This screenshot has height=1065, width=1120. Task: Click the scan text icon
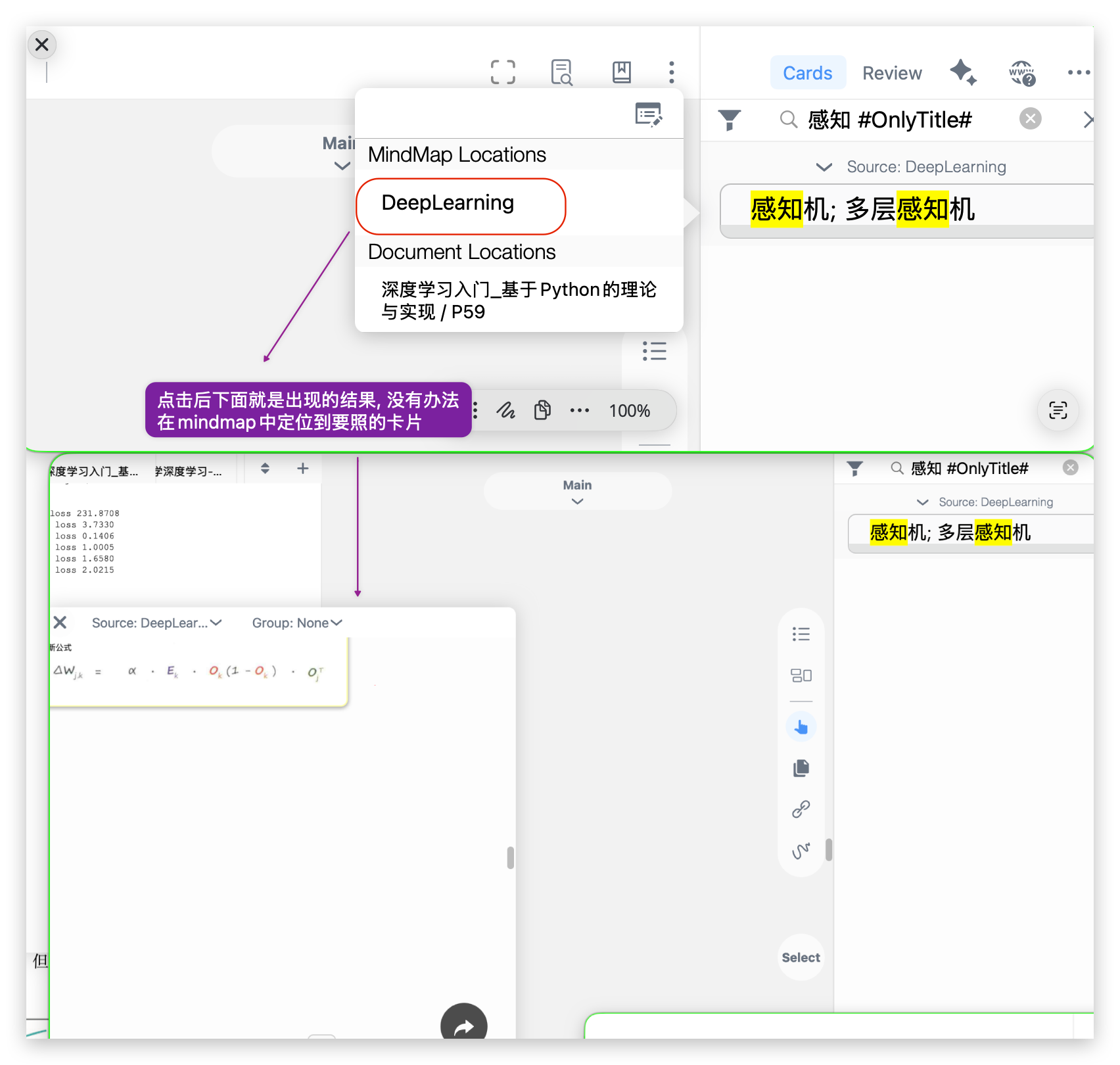coord(1058,410)
